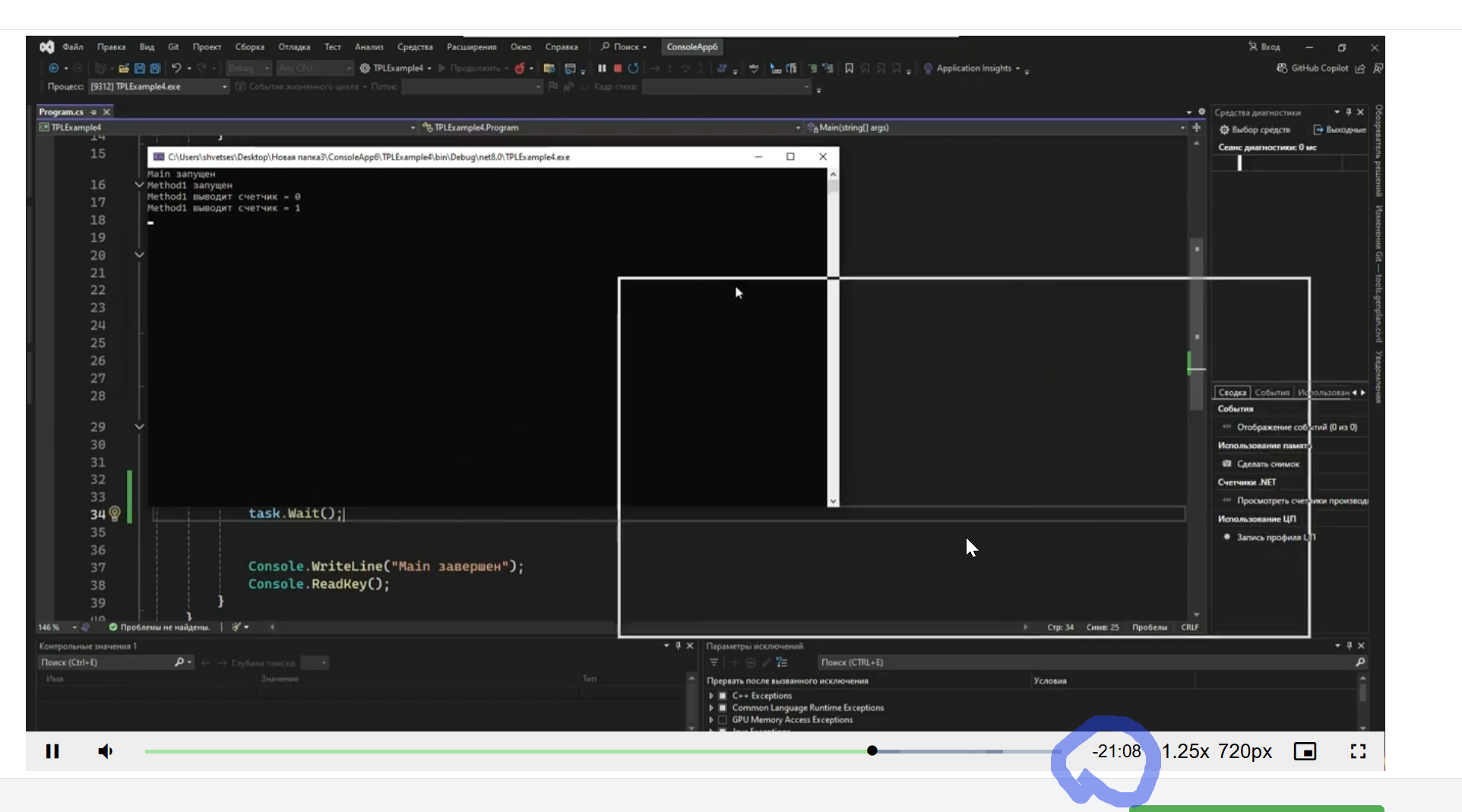Image resolution: width=1462 pixels, height=812 pixels.
Task: Toggle picture-in-picture mode for video
Action: tap(1305, 751)
